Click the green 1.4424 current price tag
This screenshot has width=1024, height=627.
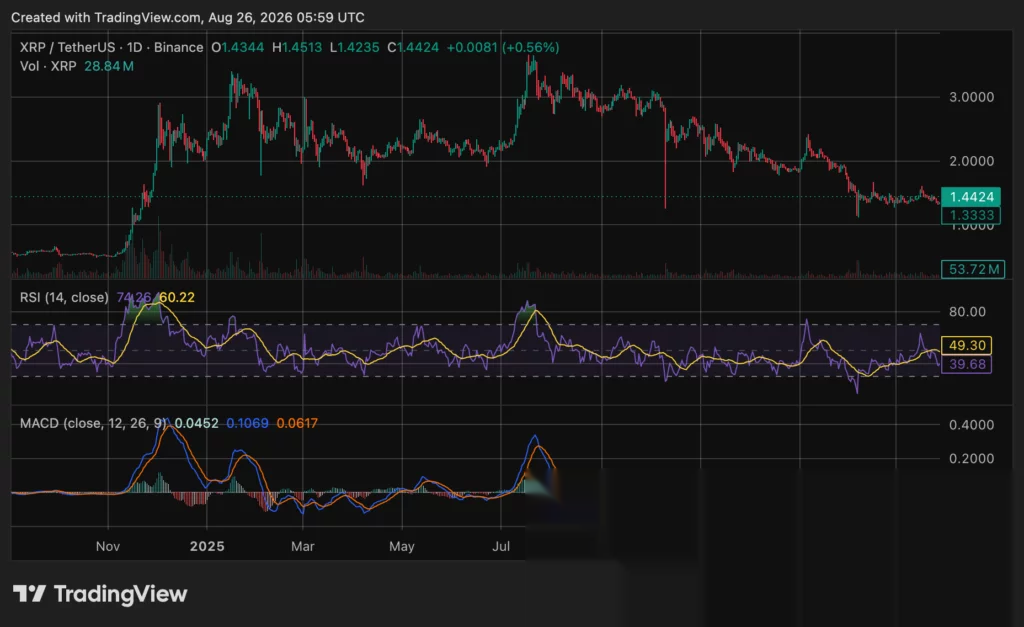click(x=970, y=197)
